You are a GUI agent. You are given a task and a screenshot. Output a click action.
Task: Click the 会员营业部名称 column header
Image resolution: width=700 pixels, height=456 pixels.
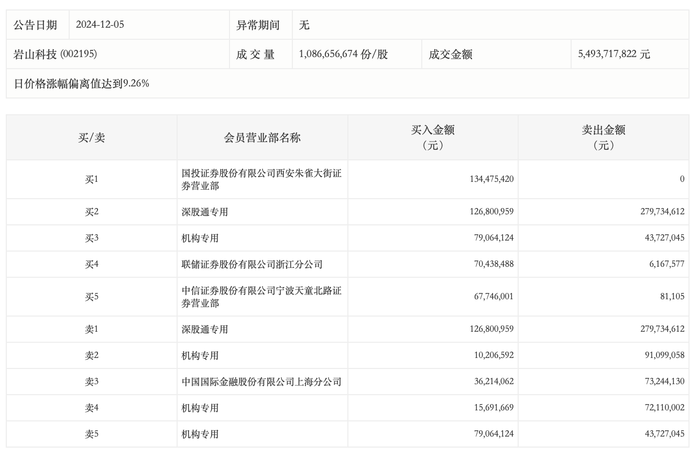[262, 138]
